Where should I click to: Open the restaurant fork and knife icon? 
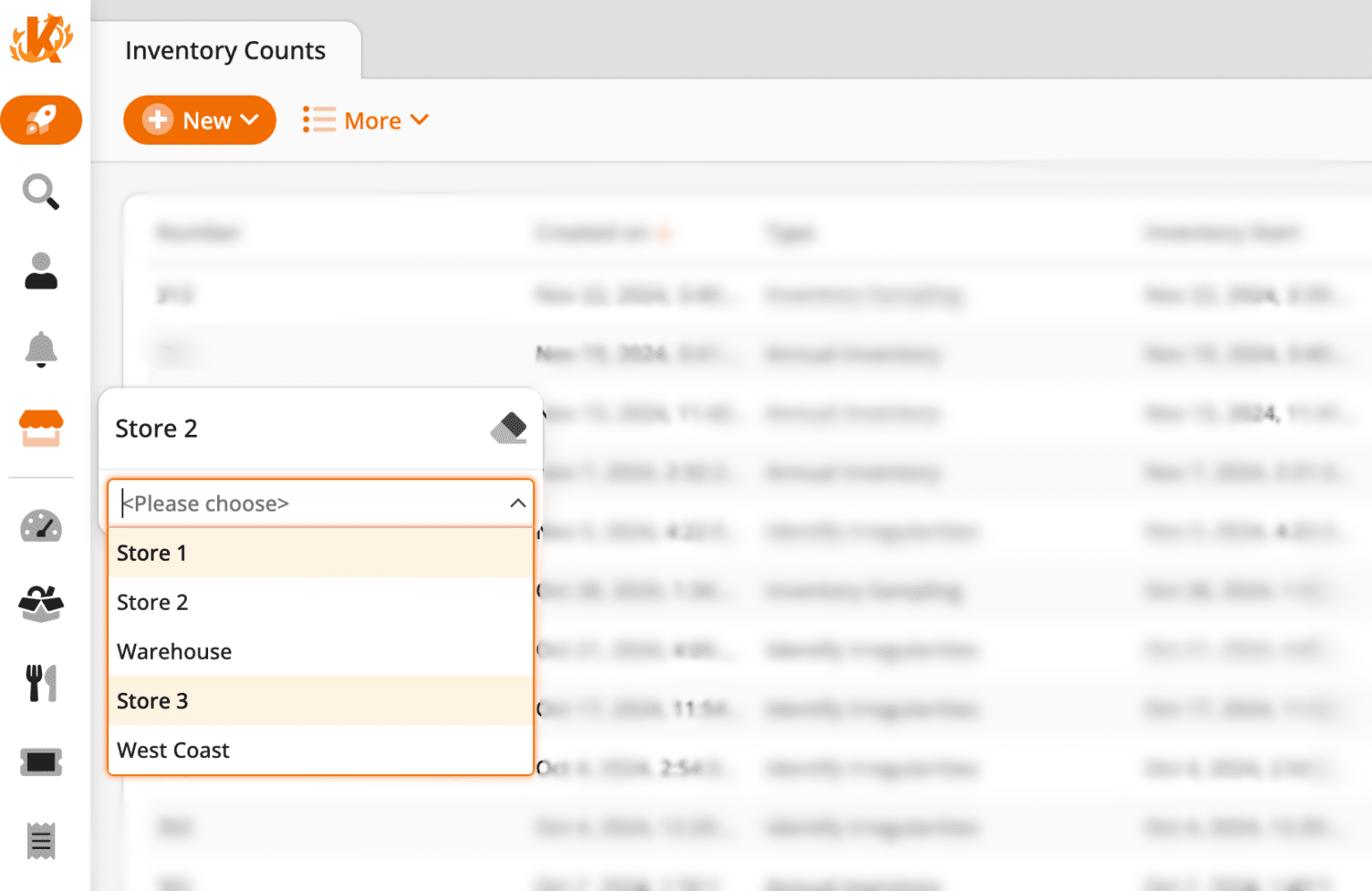(41, 683)
